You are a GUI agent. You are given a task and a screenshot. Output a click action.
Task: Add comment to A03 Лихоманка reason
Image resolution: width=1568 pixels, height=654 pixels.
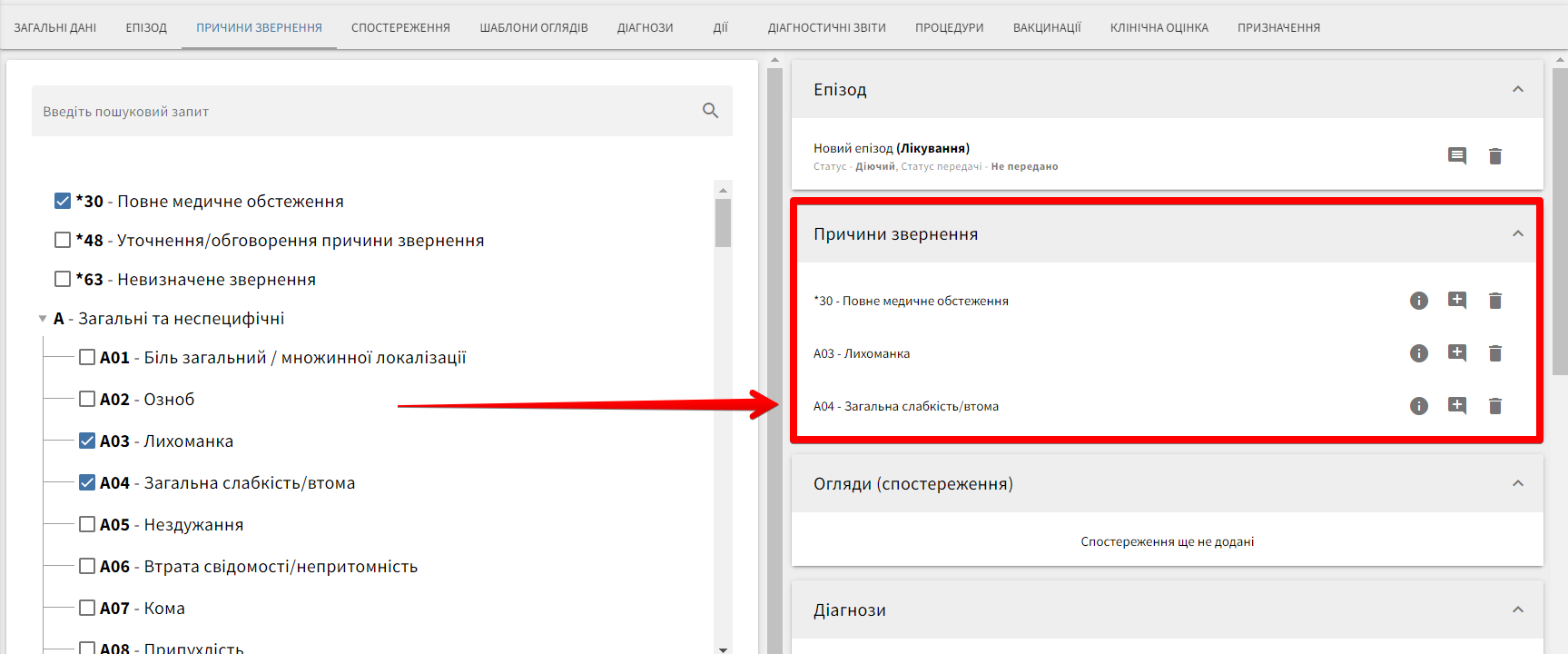[1456, 353]
